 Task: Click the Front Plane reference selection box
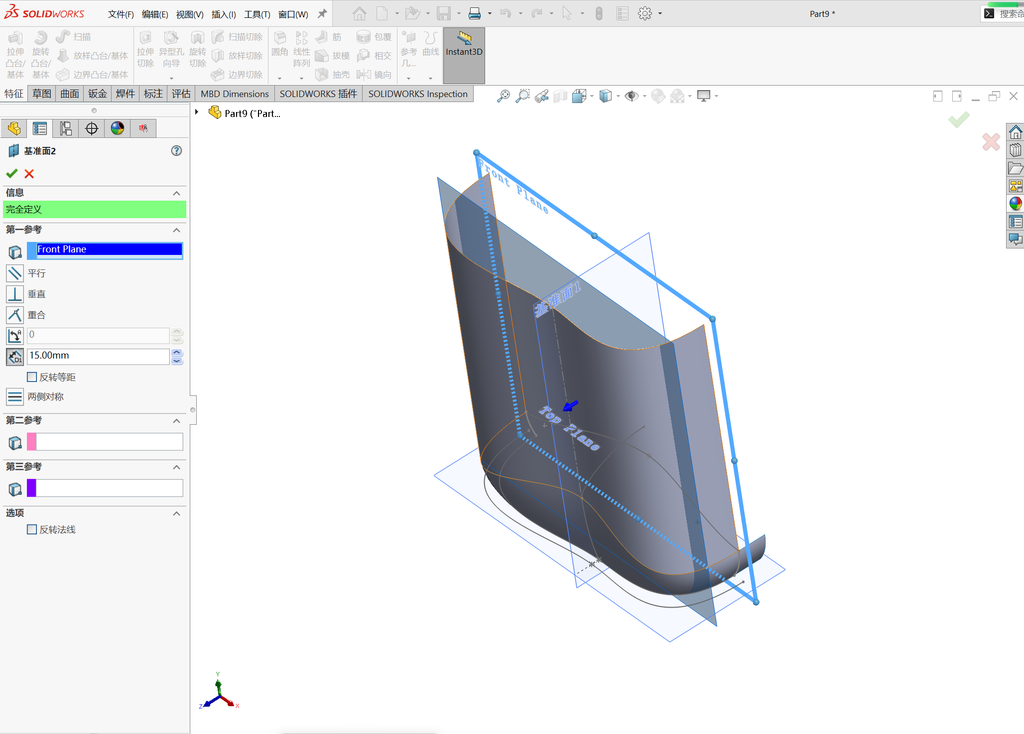[105, 250]
